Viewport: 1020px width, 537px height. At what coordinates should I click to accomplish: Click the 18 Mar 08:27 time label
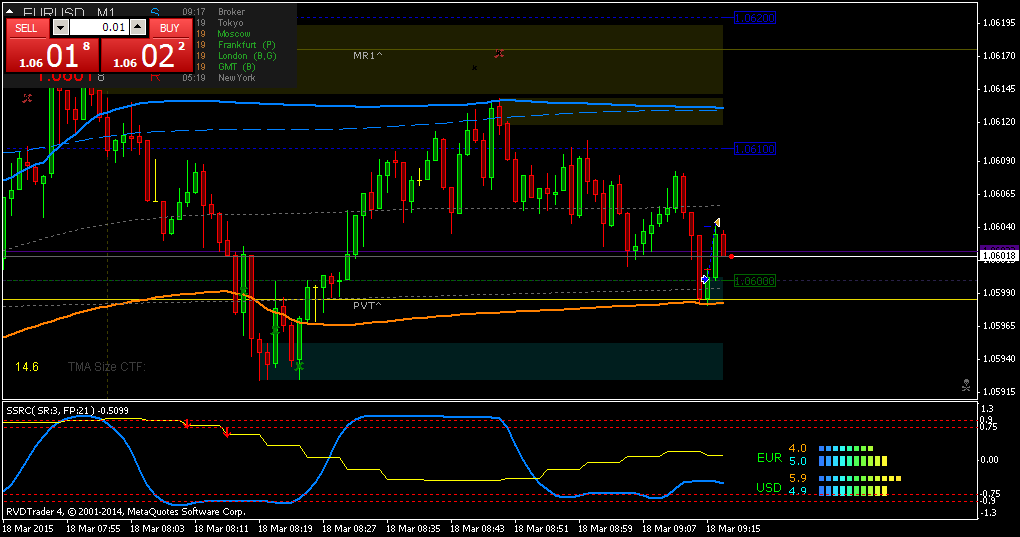(x=349, y=529)
